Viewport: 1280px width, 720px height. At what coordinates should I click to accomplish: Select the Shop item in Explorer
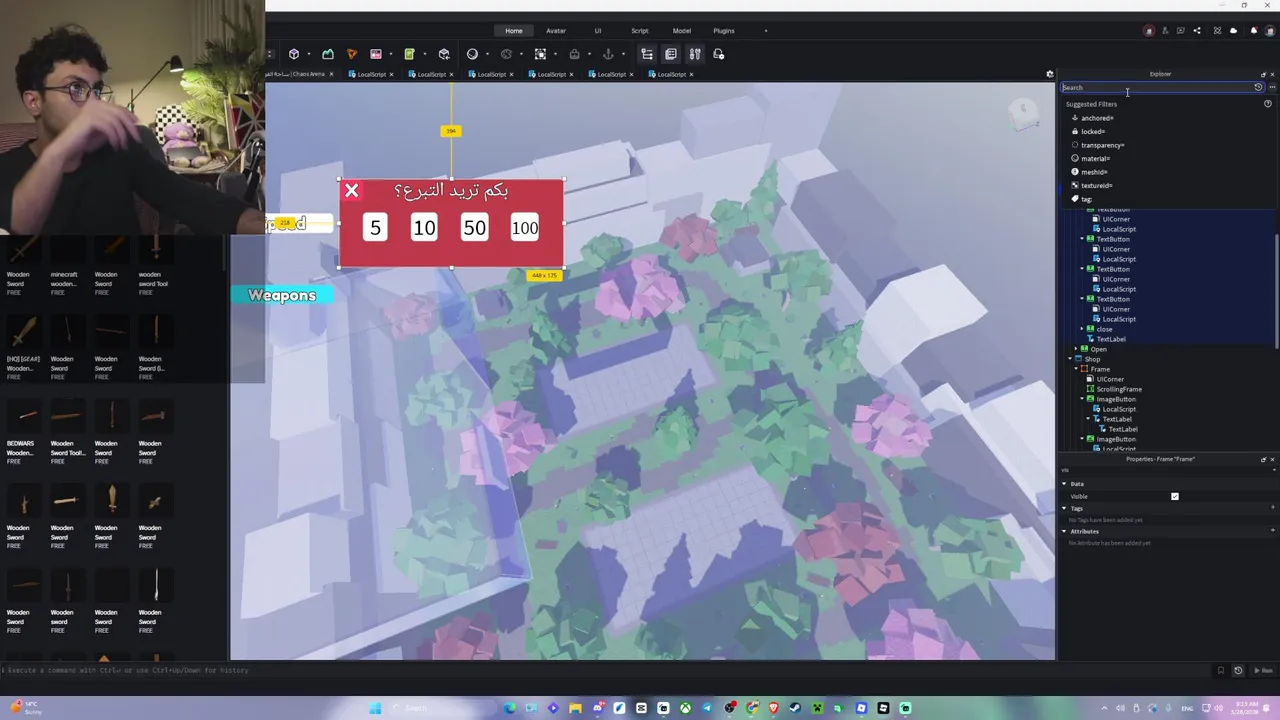tap(1093, 359)
